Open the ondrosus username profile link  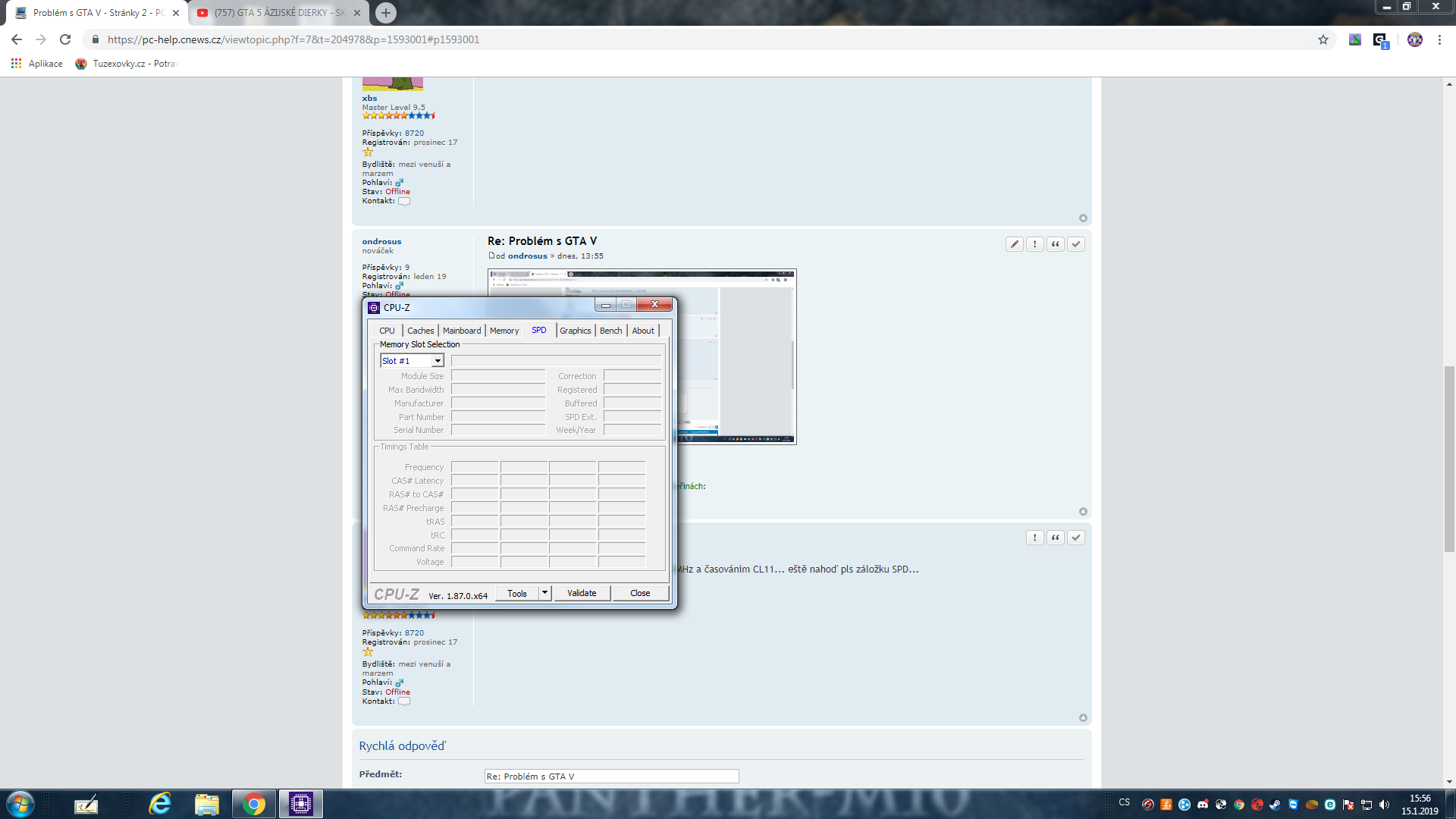pos(381,241)
